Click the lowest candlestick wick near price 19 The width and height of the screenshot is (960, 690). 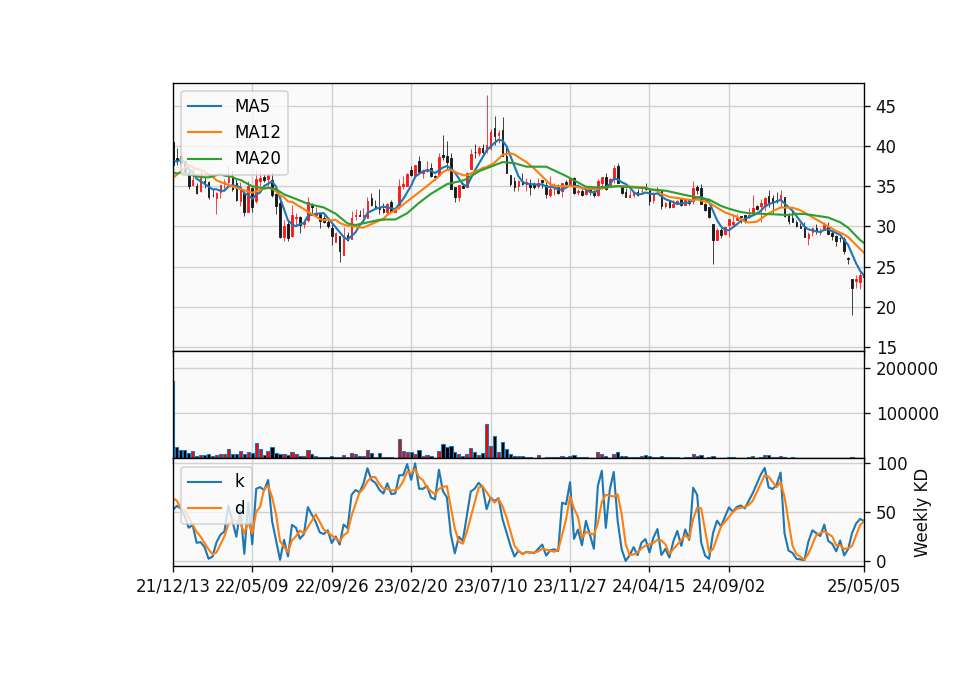click(x=852, y=302)
